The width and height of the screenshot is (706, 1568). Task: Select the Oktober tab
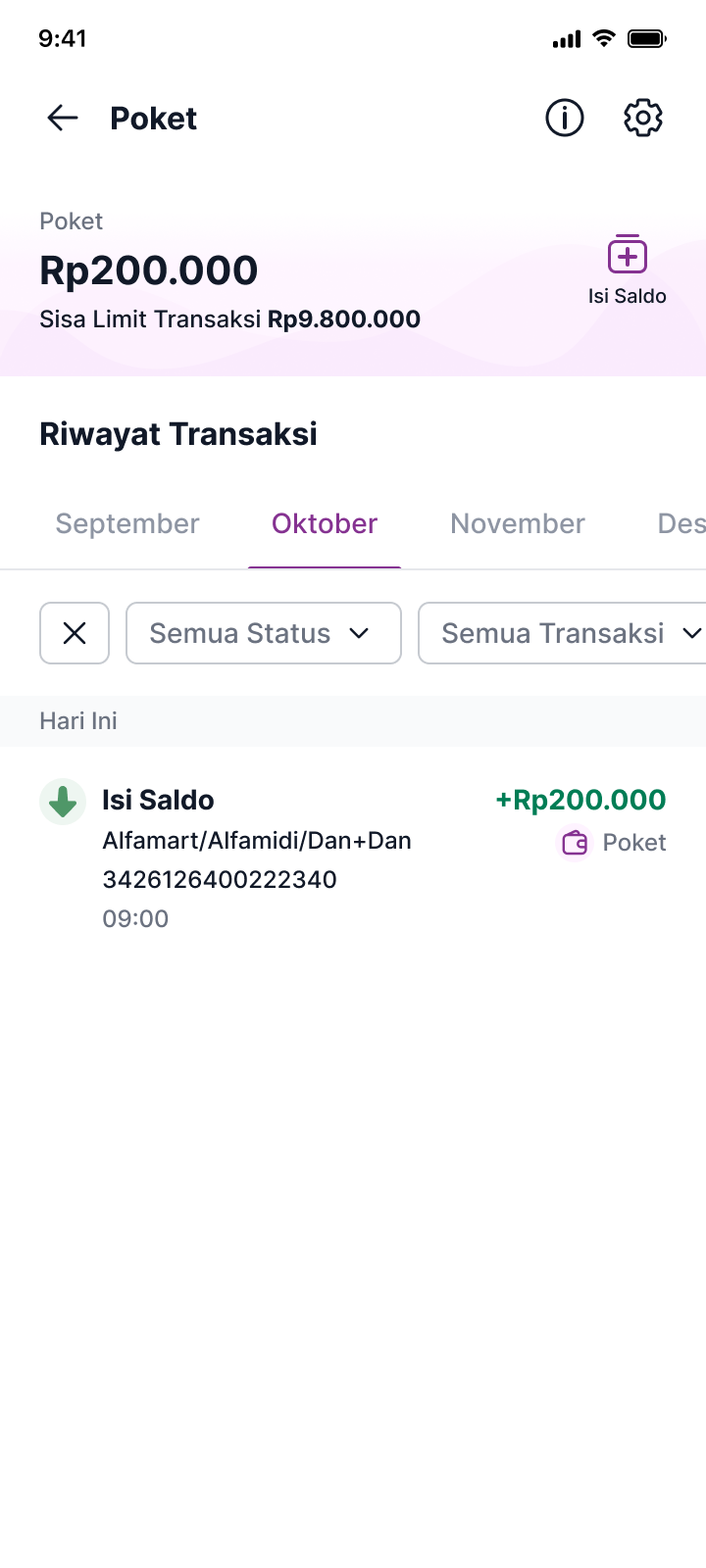coord(325,524)
